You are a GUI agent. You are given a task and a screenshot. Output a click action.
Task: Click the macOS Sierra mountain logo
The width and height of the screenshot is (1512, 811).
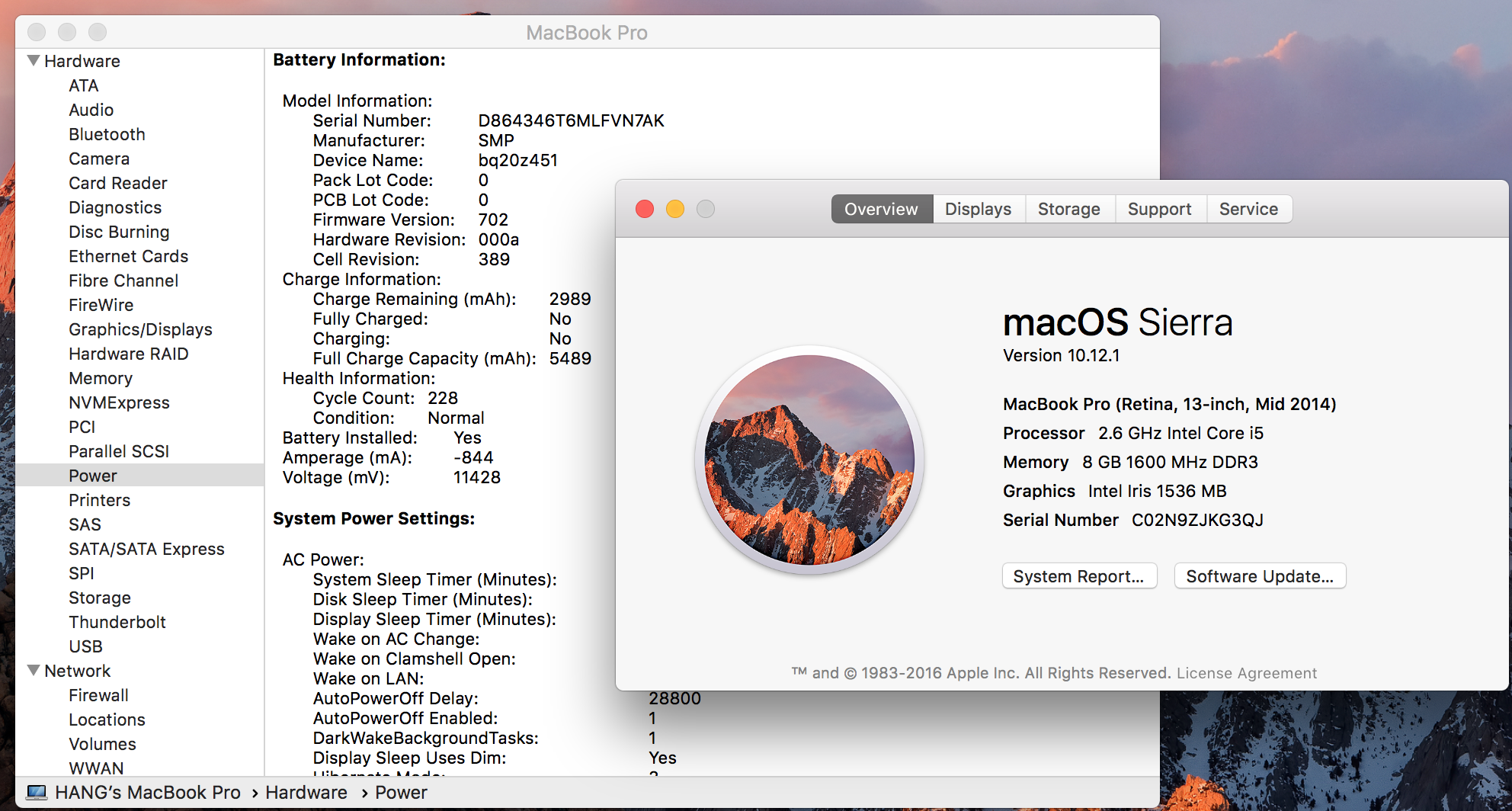point(809,460)
